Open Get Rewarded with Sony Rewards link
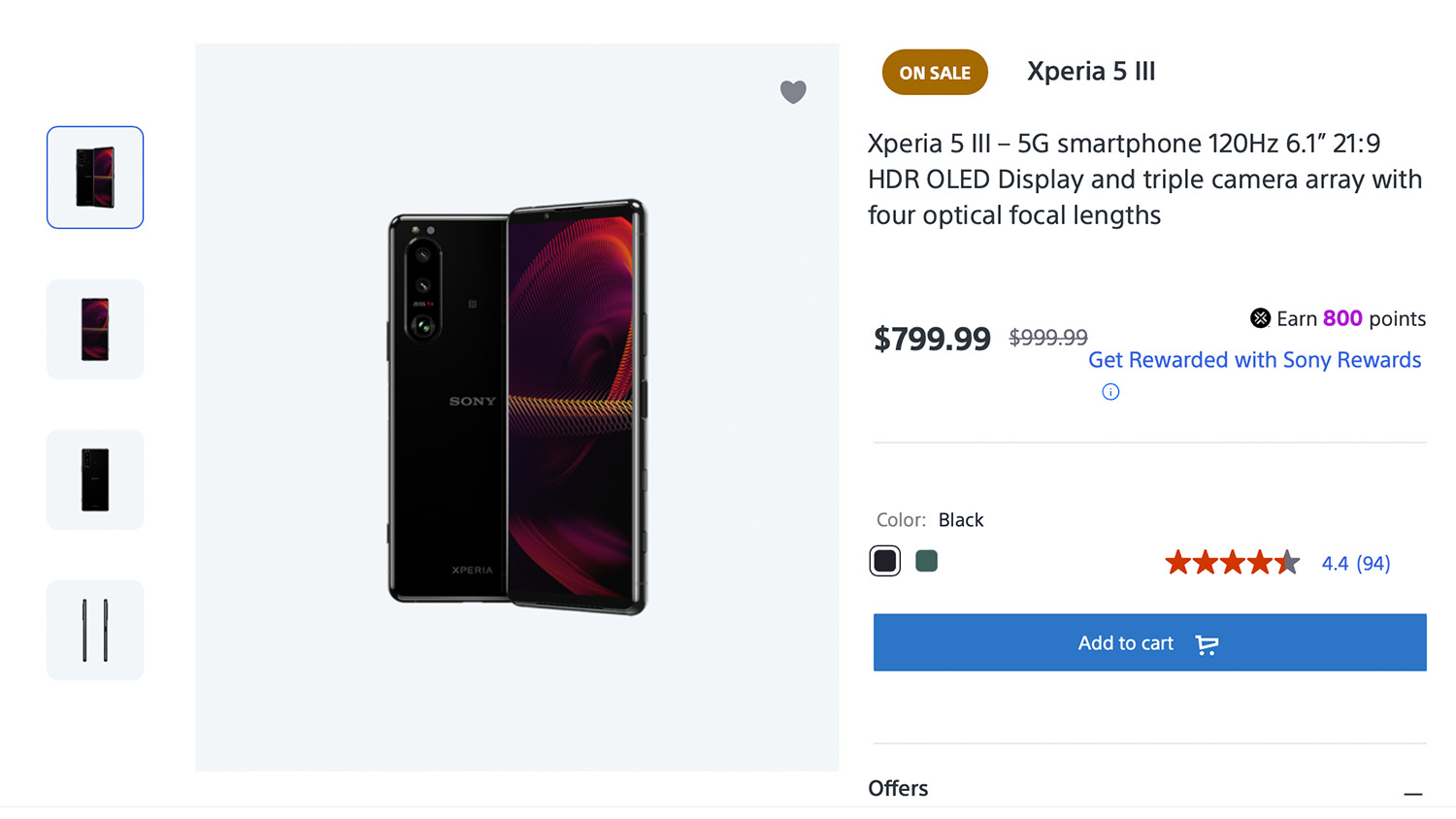 point(1254,360)
